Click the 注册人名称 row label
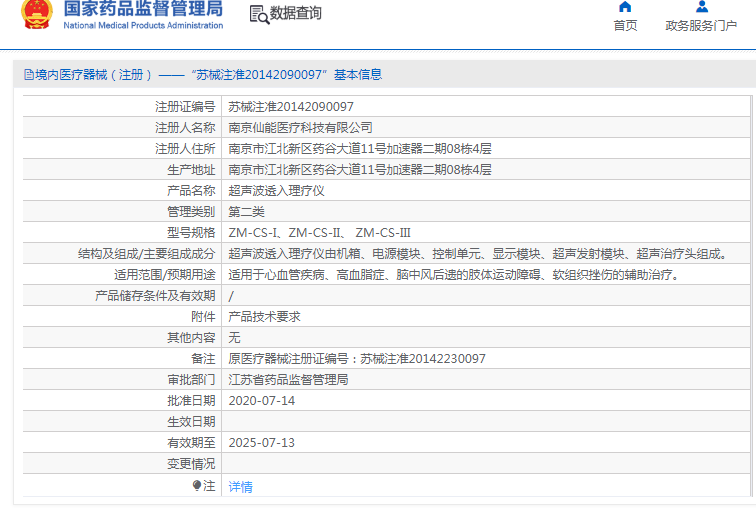This screenshot has height=508, width=756. (x=185, y=128)
